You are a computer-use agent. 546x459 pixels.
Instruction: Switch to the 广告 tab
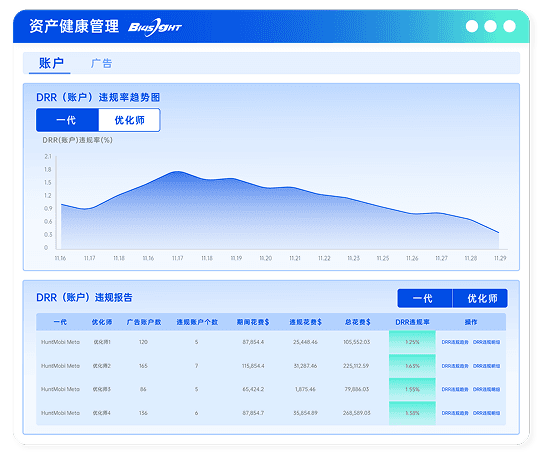click(101, 63)
